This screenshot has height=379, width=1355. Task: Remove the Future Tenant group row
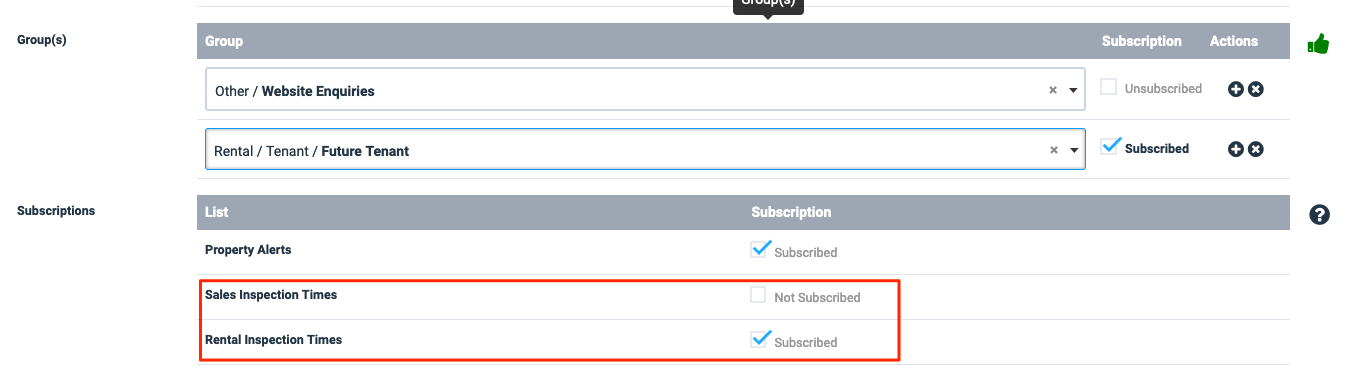coord(1256,149)
